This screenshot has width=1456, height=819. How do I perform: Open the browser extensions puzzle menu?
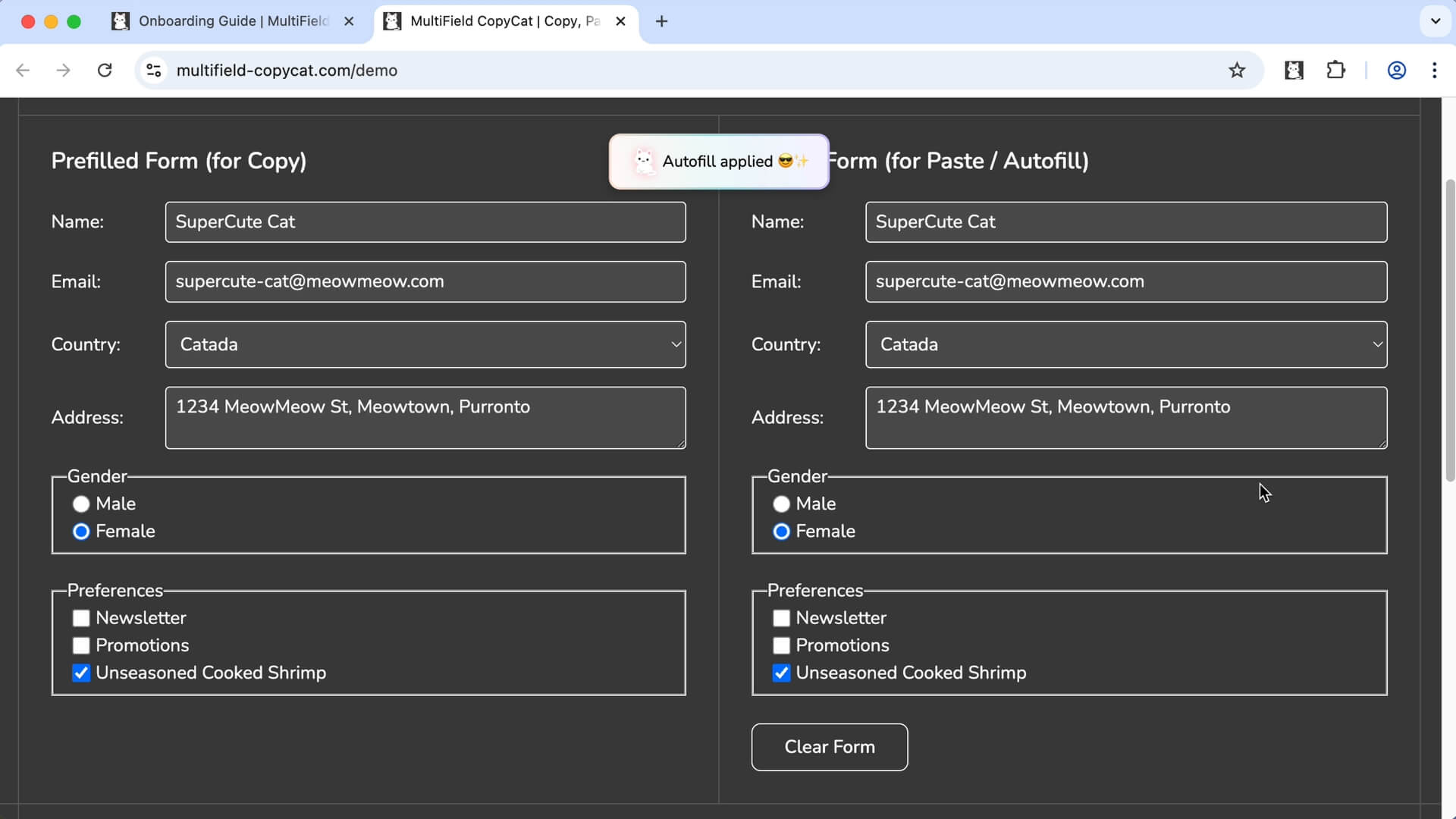[x=1336, y=70]
